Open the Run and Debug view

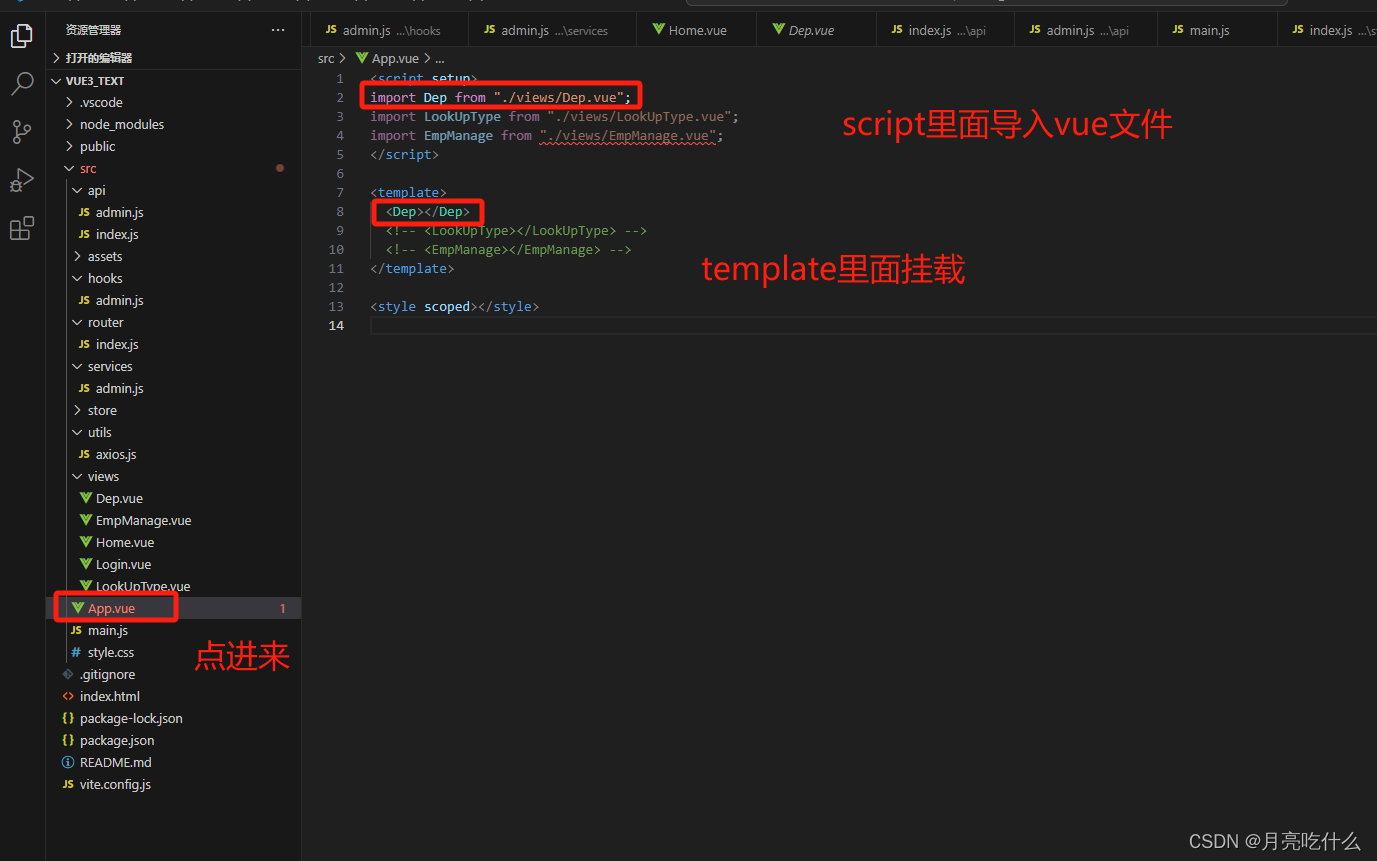21,181
